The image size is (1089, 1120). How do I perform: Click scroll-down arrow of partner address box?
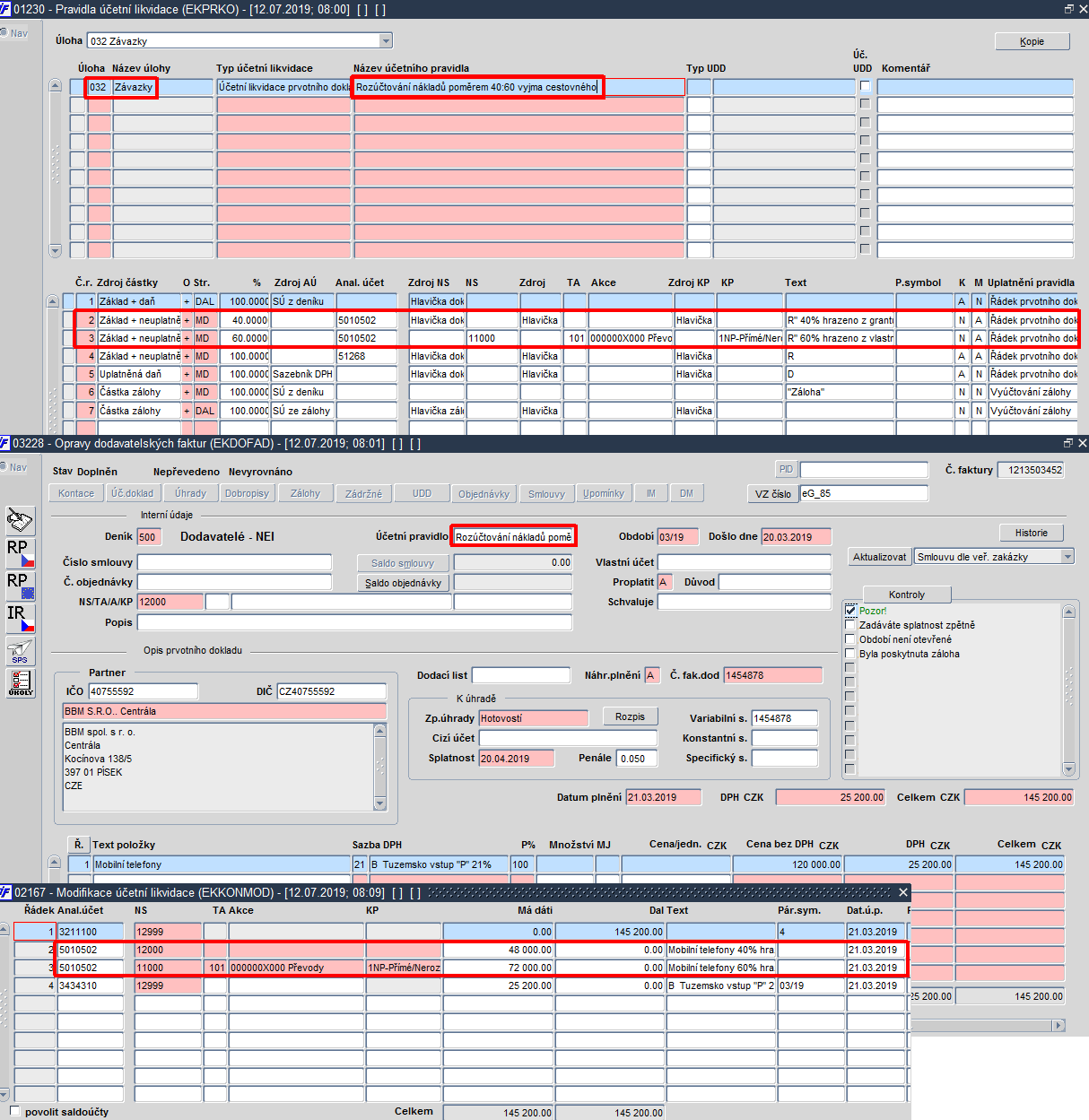tap(379, 803)
